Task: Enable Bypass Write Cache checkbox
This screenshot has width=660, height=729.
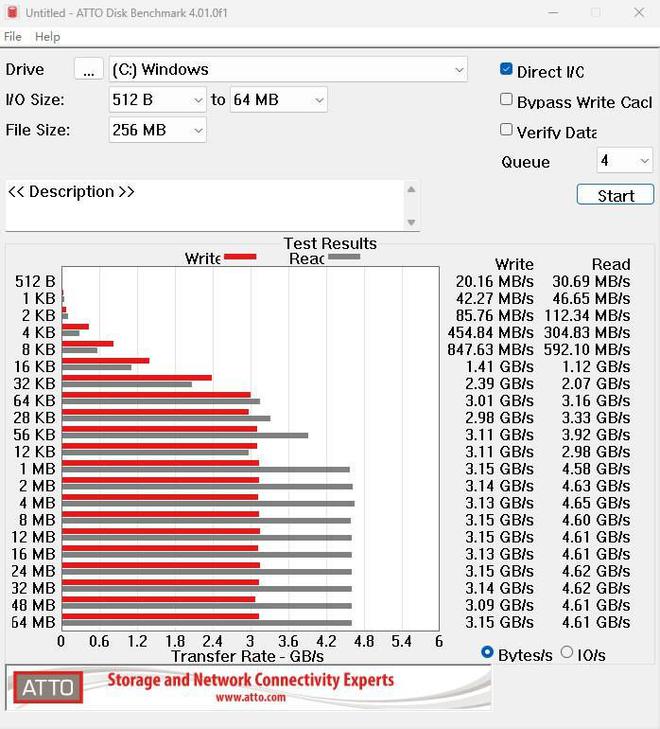Action: [x=506, y=99]
